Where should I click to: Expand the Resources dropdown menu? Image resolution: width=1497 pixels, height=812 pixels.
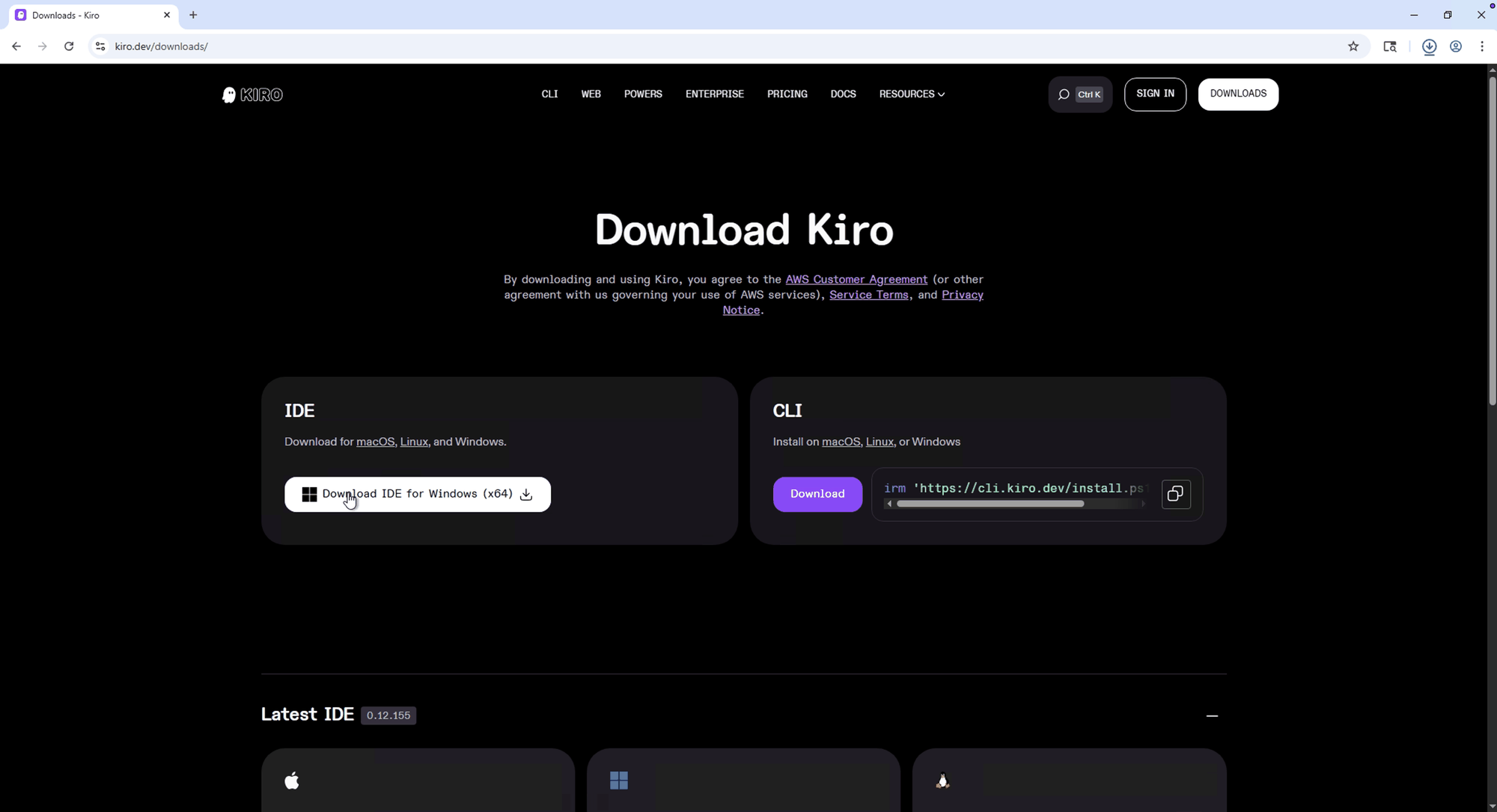pos(912,94)
